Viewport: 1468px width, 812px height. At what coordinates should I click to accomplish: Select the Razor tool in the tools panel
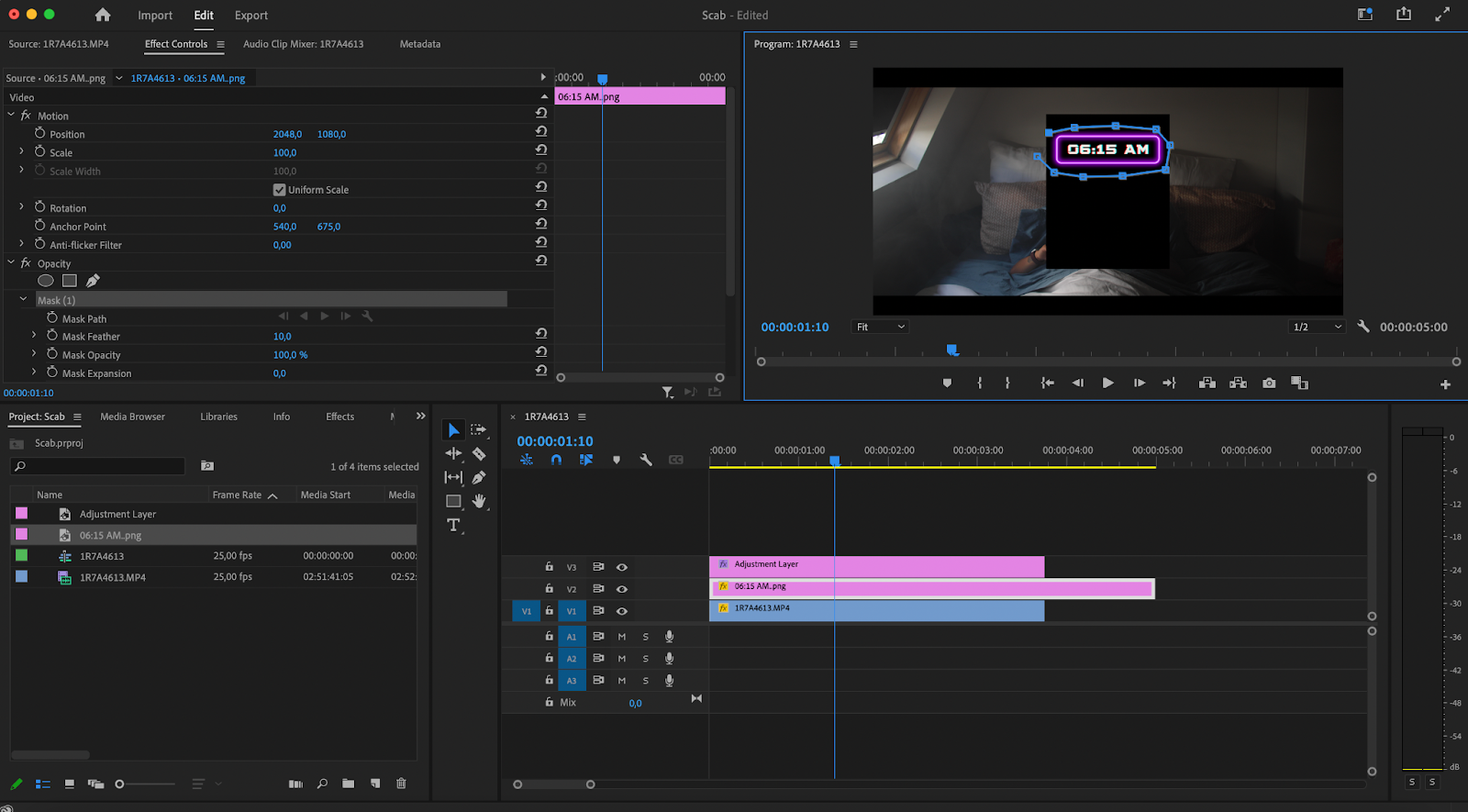[479, 454]
